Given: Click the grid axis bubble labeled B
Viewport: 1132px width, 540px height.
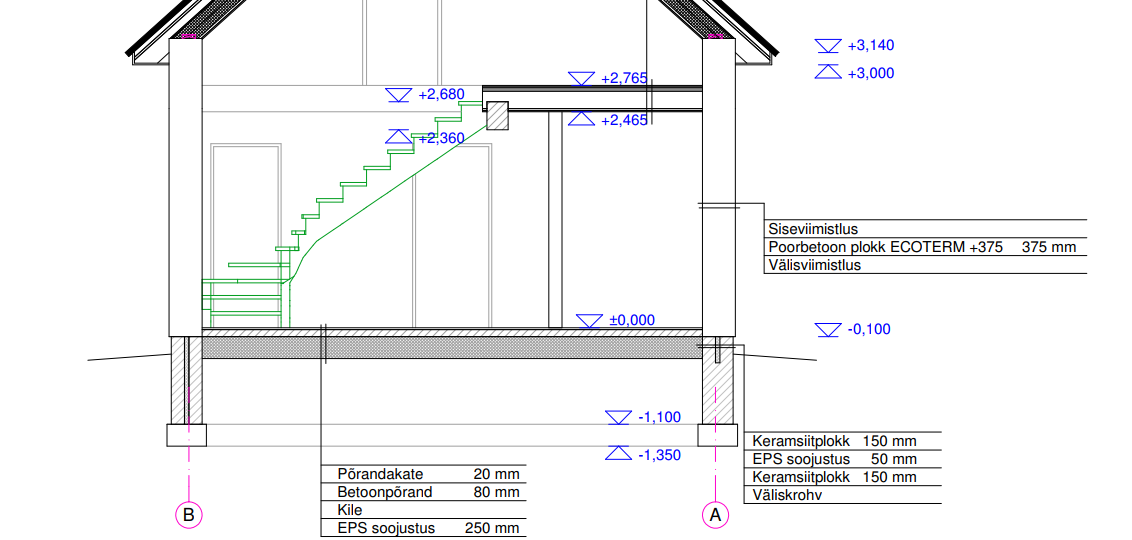Looking at the screenshot, I should (x=187, y=515).
